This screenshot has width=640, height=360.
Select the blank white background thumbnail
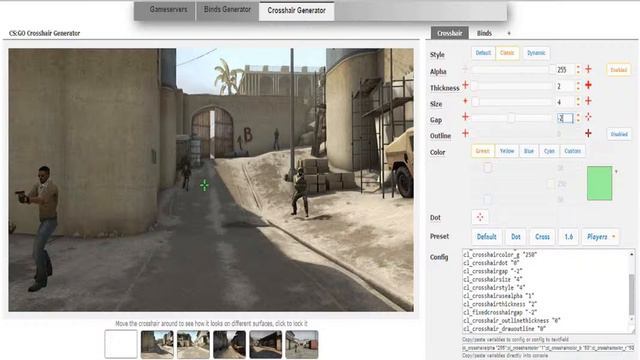click(121, 344)
